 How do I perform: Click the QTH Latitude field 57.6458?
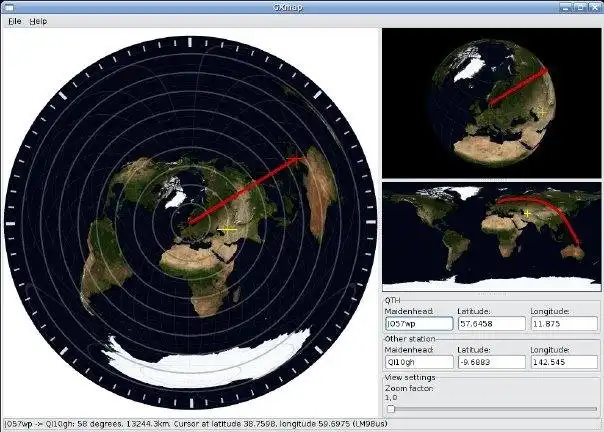[492, 324]
